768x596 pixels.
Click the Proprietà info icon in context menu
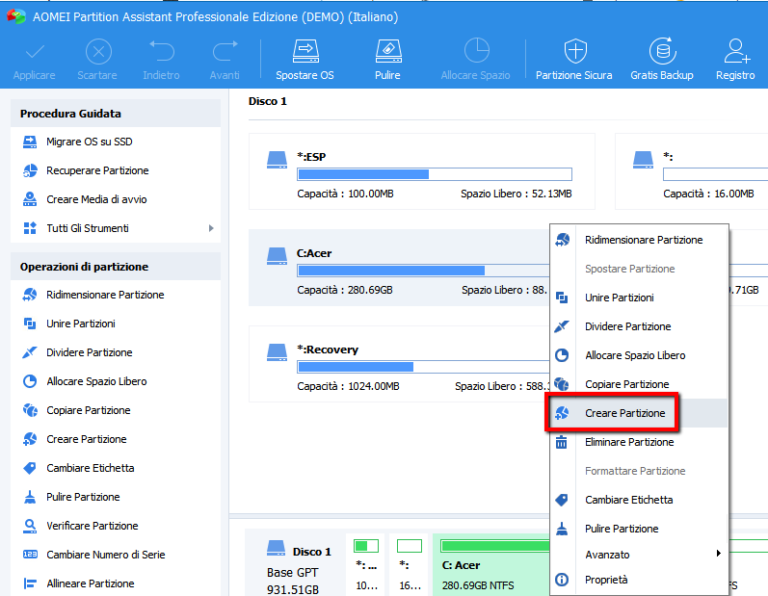click(x=562, y=580)
